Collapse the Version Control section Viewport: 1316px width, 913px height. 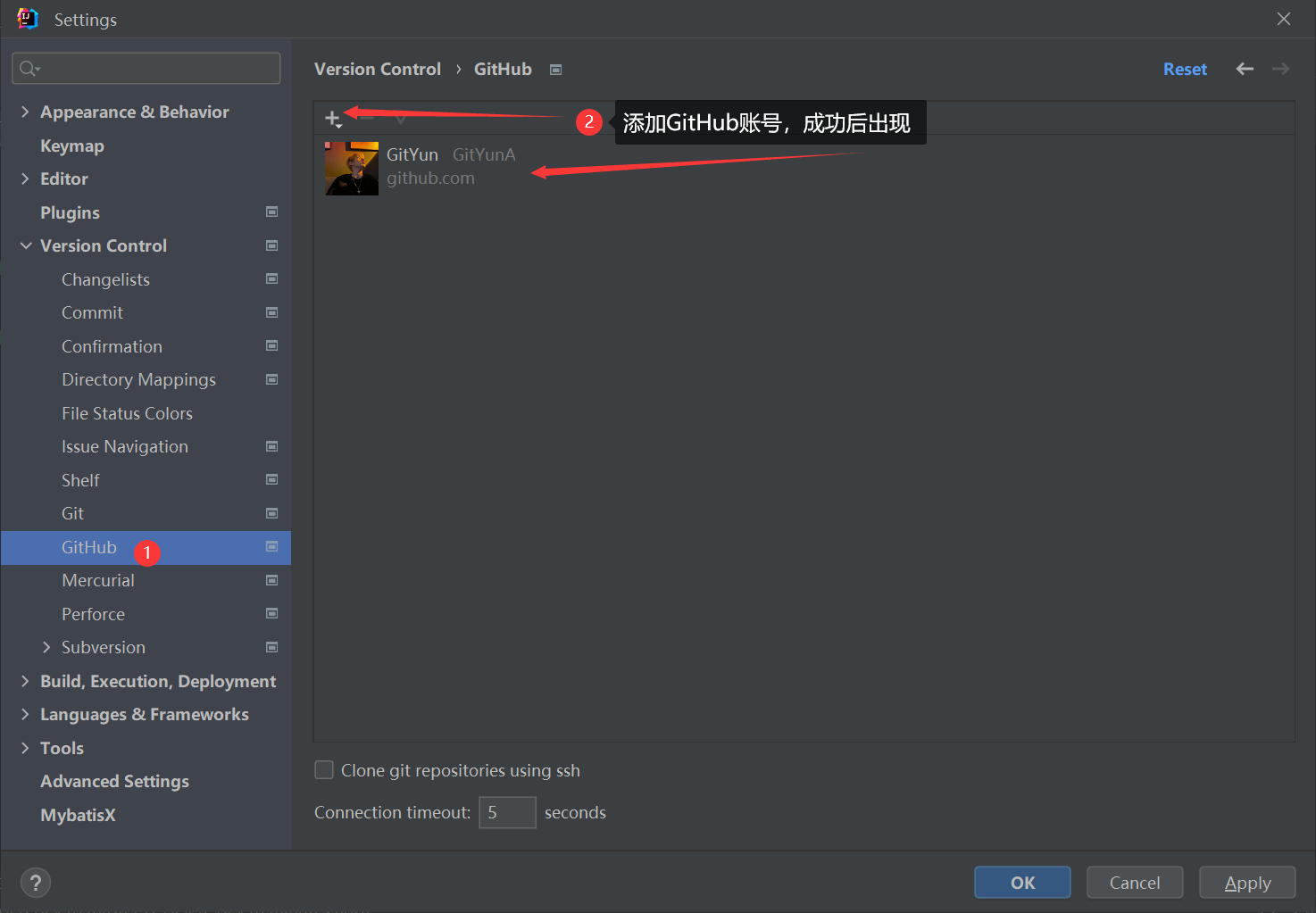point(25,245)
